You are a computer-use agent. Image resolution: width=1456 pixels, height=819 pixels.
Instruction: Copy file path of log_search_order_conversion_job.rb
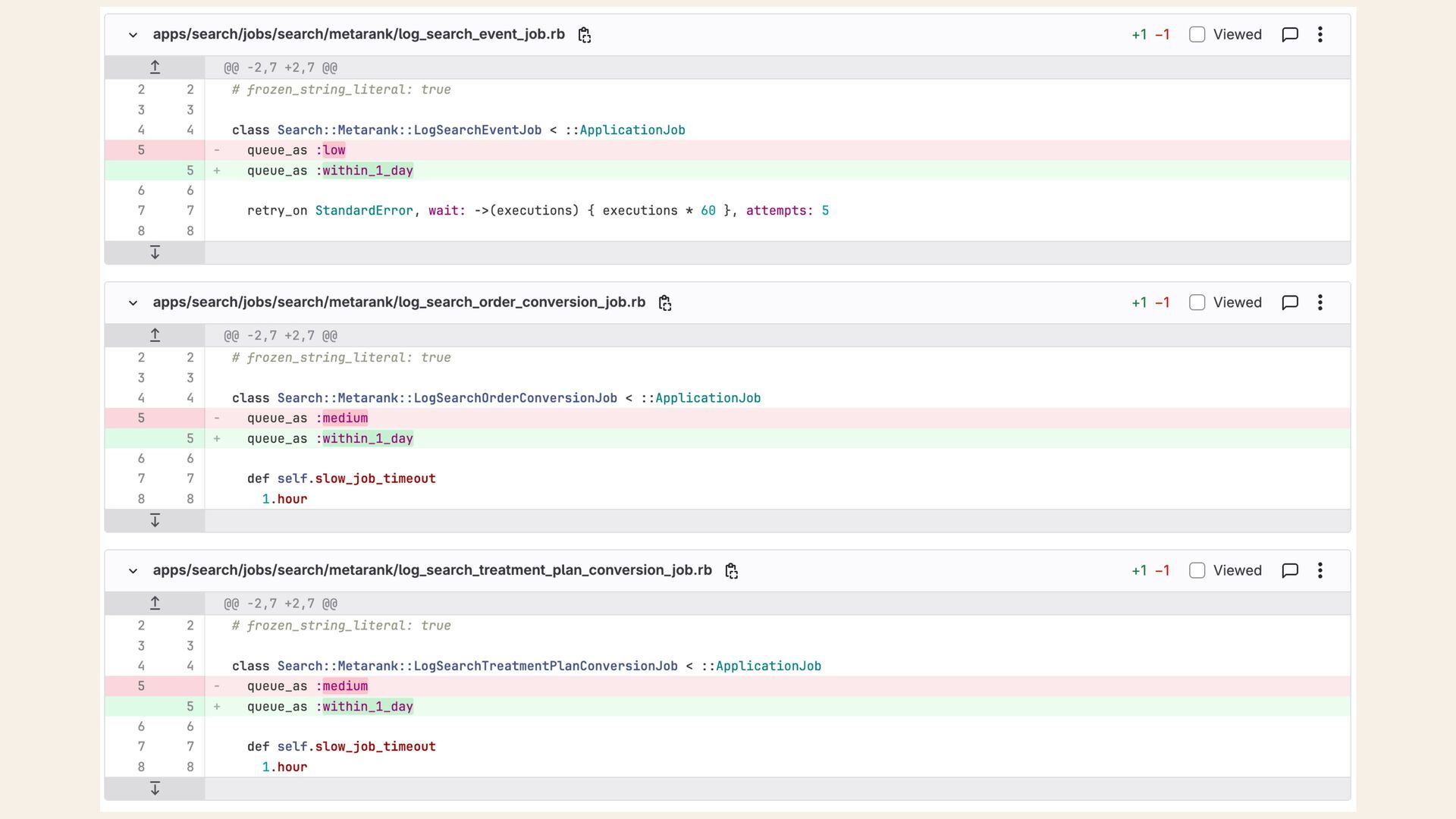click(665, 303)
